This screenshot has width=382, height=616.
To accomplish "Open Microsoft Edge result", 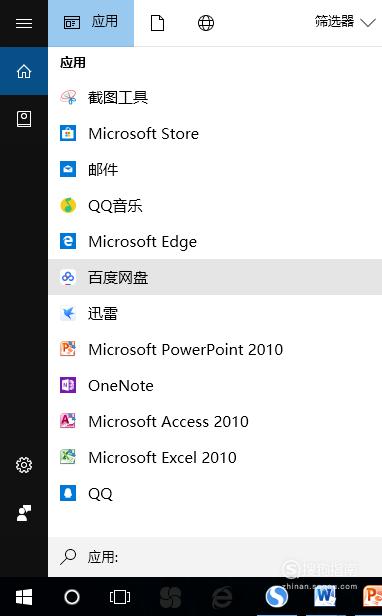I will coord(215,241).
